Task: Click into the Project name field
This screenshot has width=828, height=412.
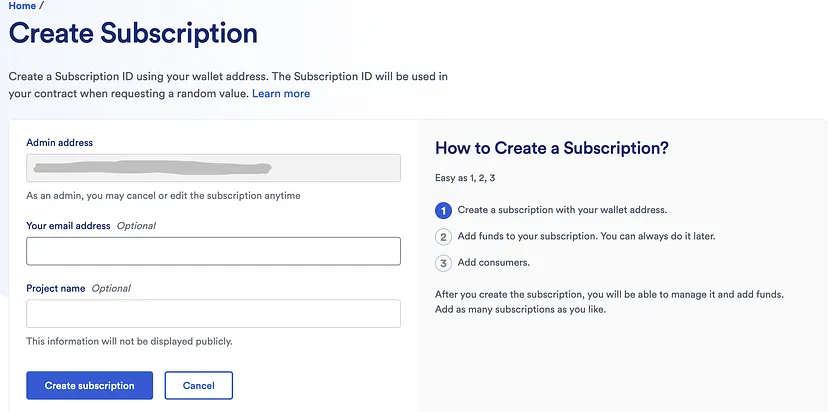Action: (x=213, y=314)
